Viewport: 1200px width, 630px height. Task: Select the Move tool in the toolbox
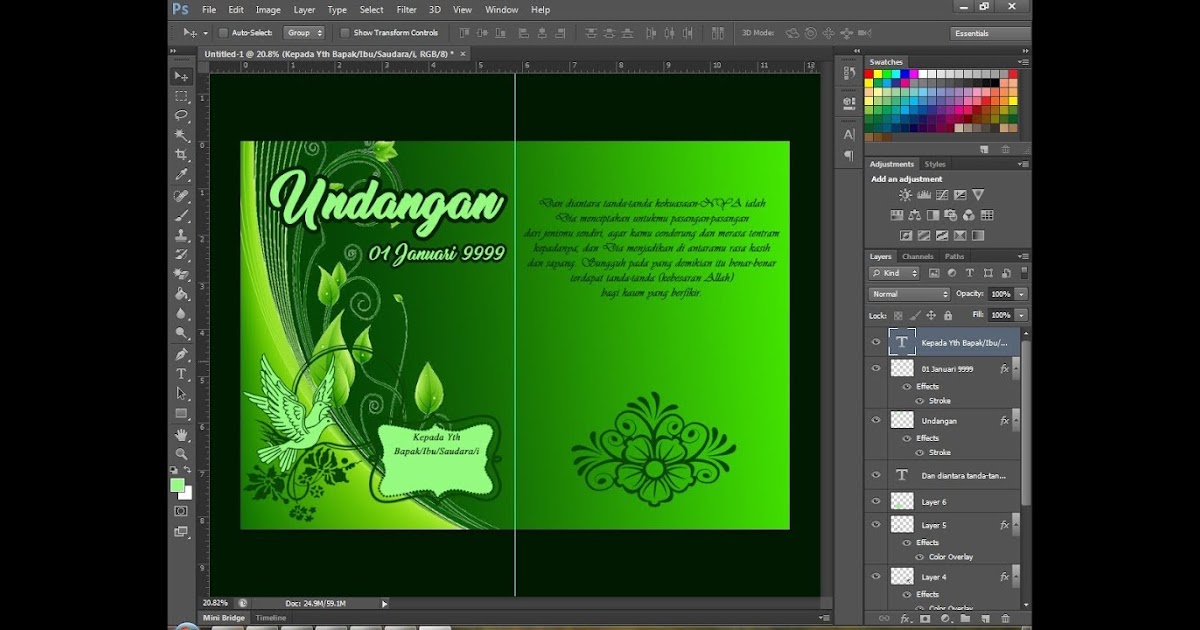pos(181,76)
